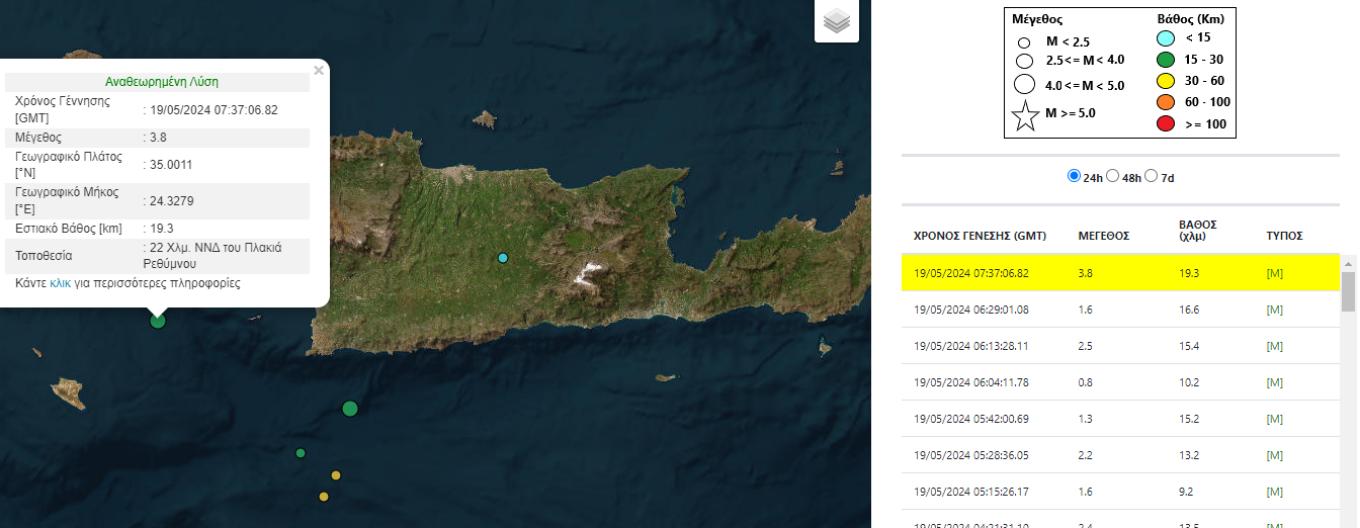Close the earthquake info popup

click(318, 71)
